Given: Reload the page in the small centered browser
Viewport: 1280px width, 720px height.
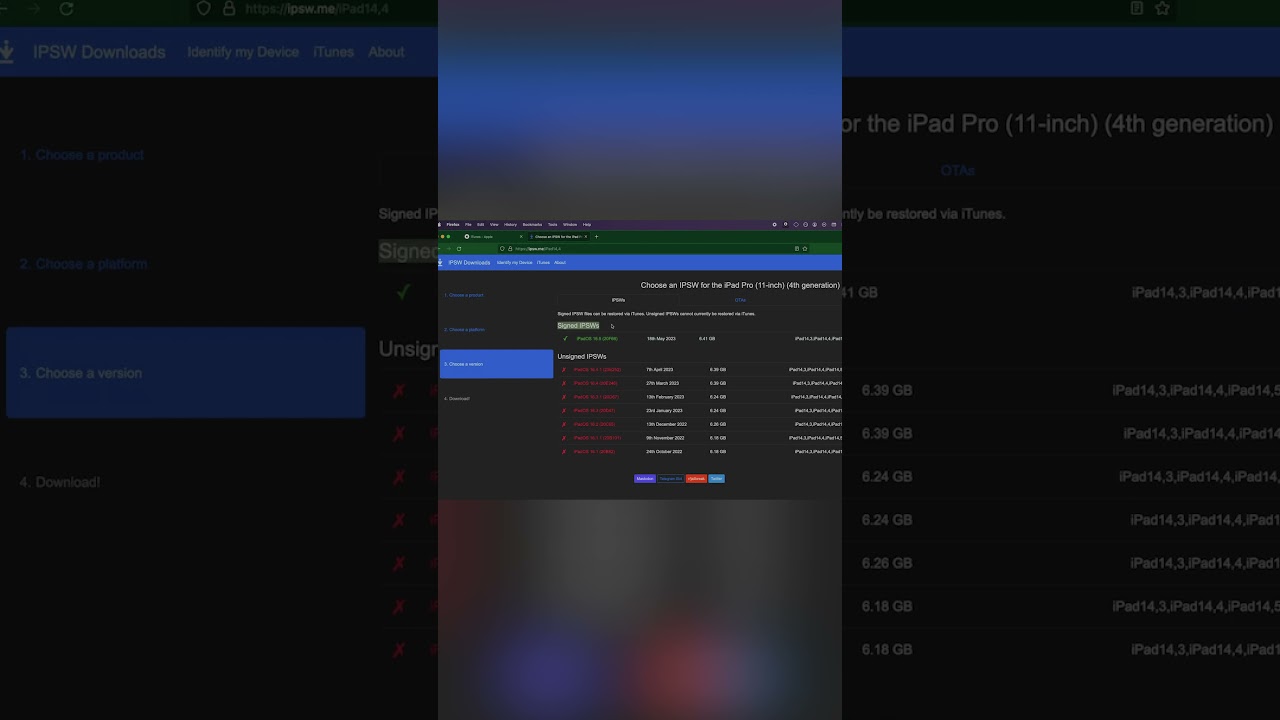Looking at the screenshot, I should (459, 249).
